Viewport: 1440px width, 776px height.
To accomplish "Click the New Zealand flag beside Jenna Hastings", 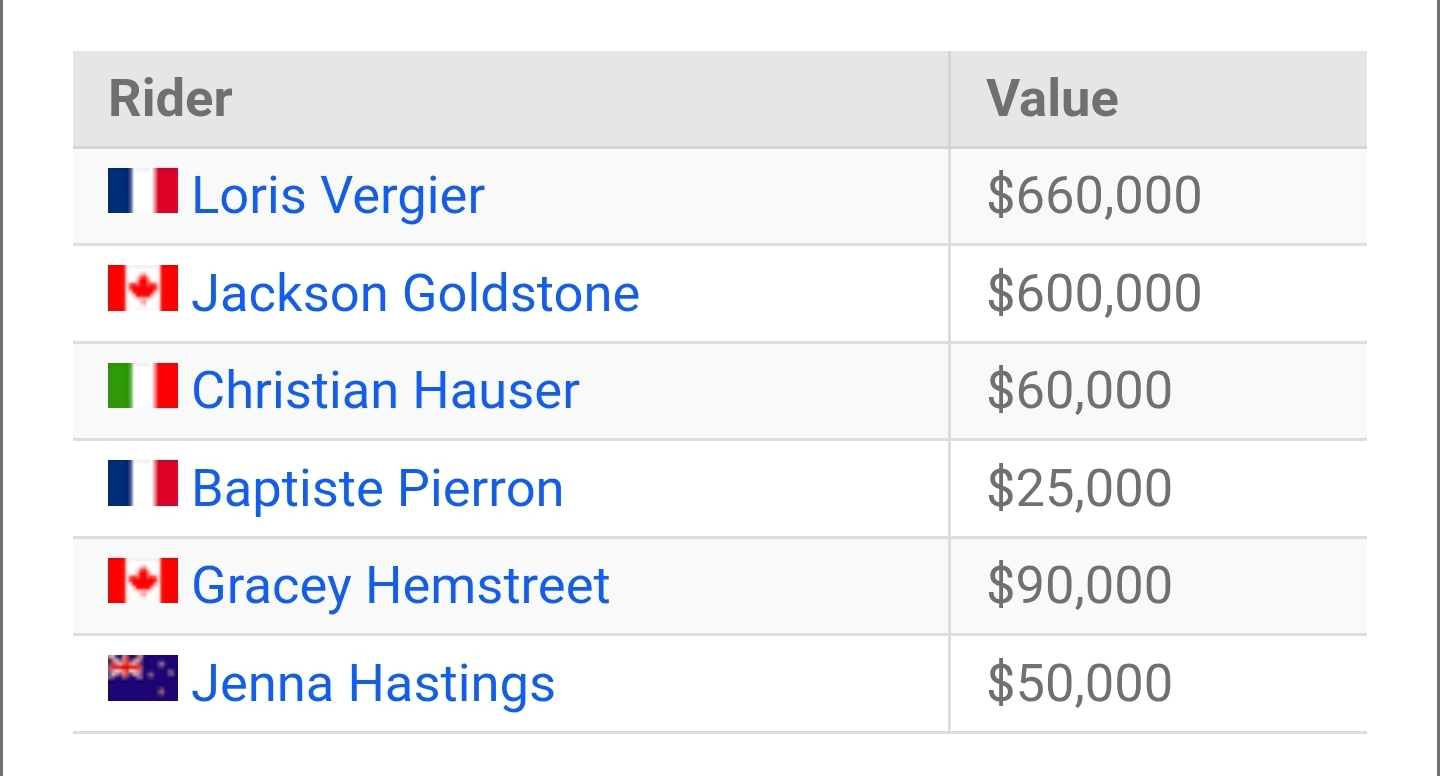I will (x=143, y=679).
